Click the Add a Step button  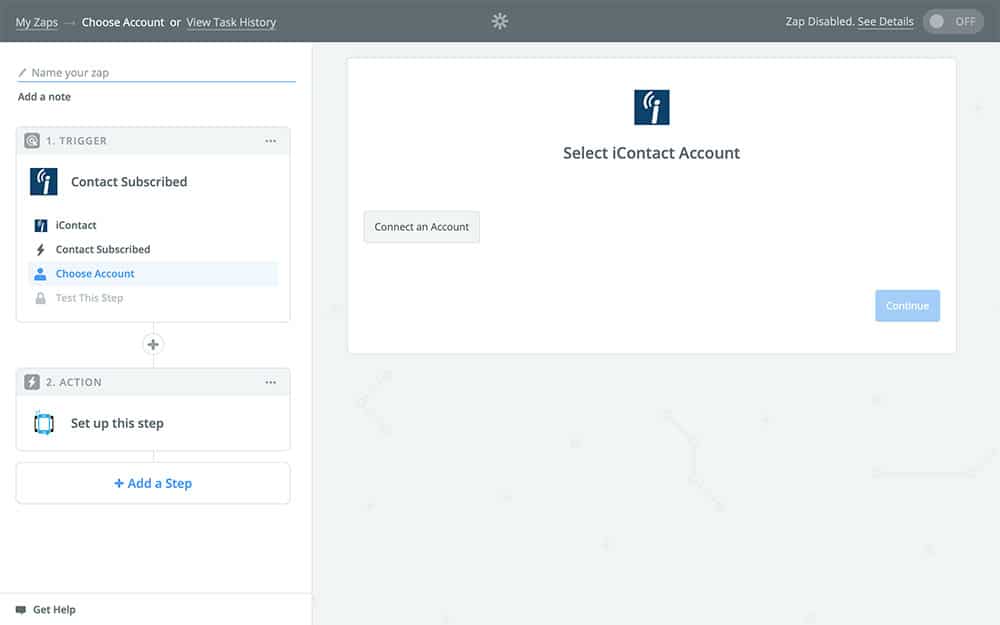click(x=153, y=483)
